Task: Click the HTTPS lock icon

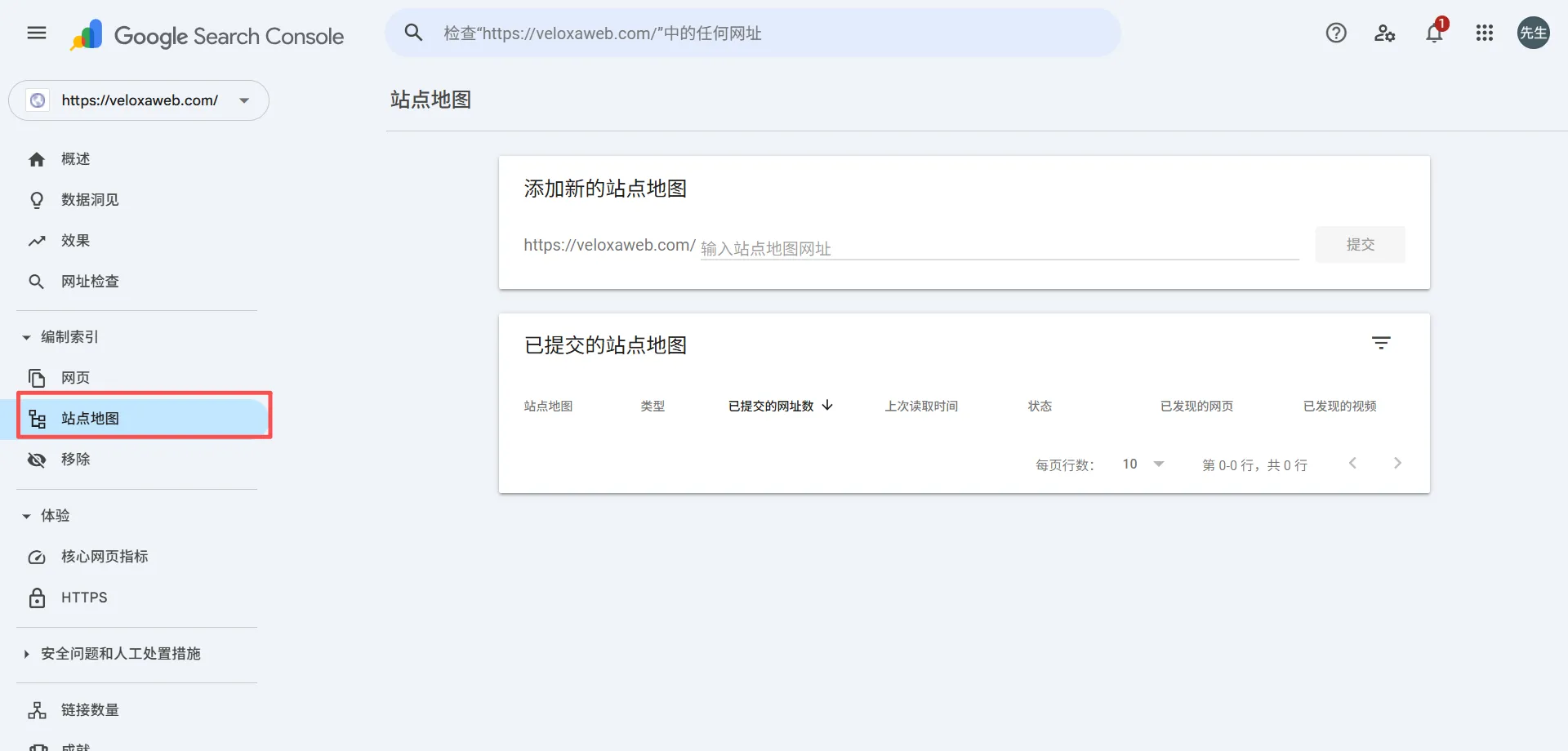Action: point(37,597)
